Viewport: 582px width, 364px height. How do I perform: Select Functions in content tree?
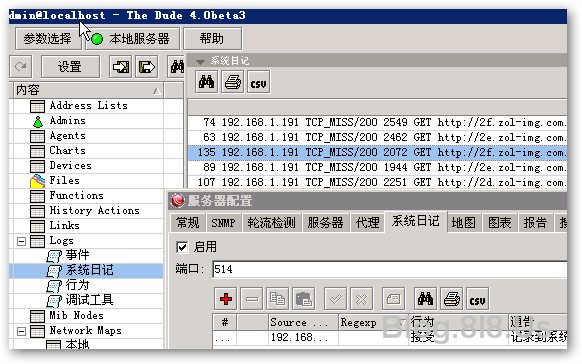76,196
